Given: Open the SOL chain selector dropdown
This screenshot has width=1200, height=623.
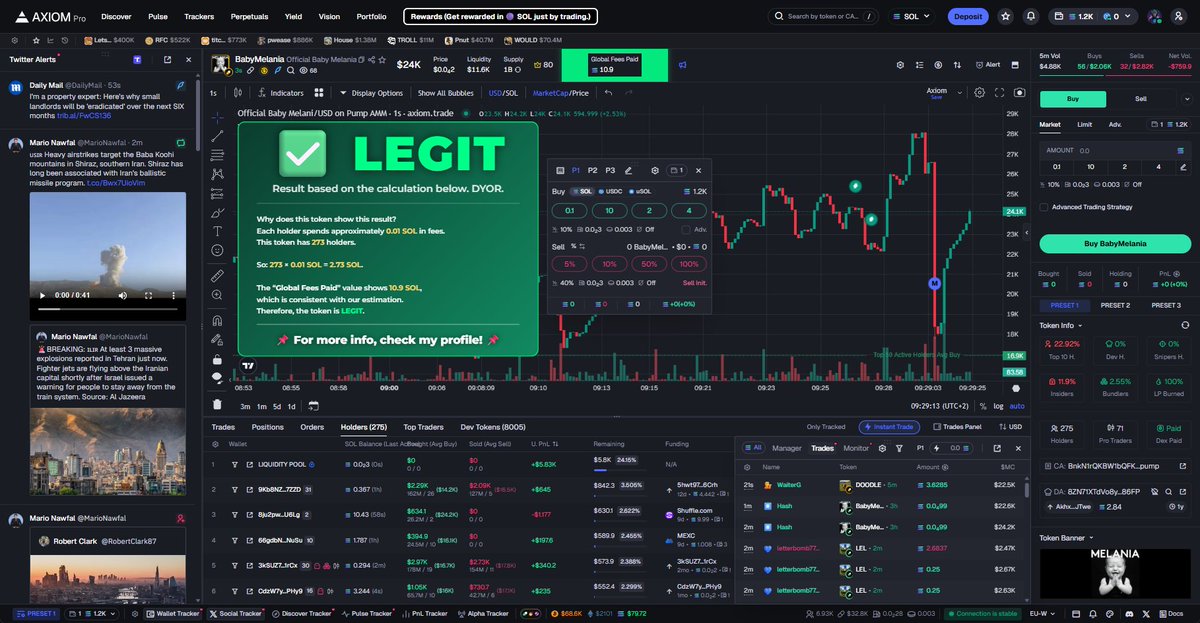Looking at the screenshot, I should point(910,16).
